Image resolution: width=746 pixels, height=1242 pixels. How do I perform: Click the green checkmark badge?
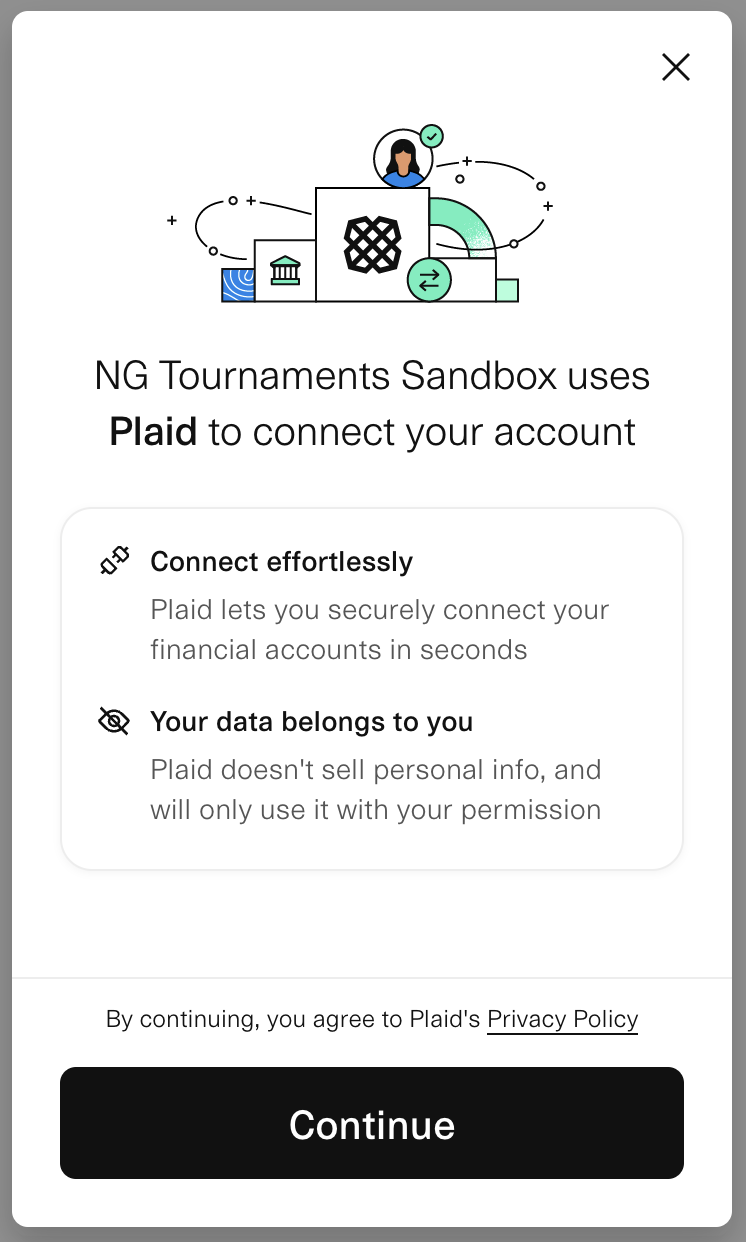432,135
